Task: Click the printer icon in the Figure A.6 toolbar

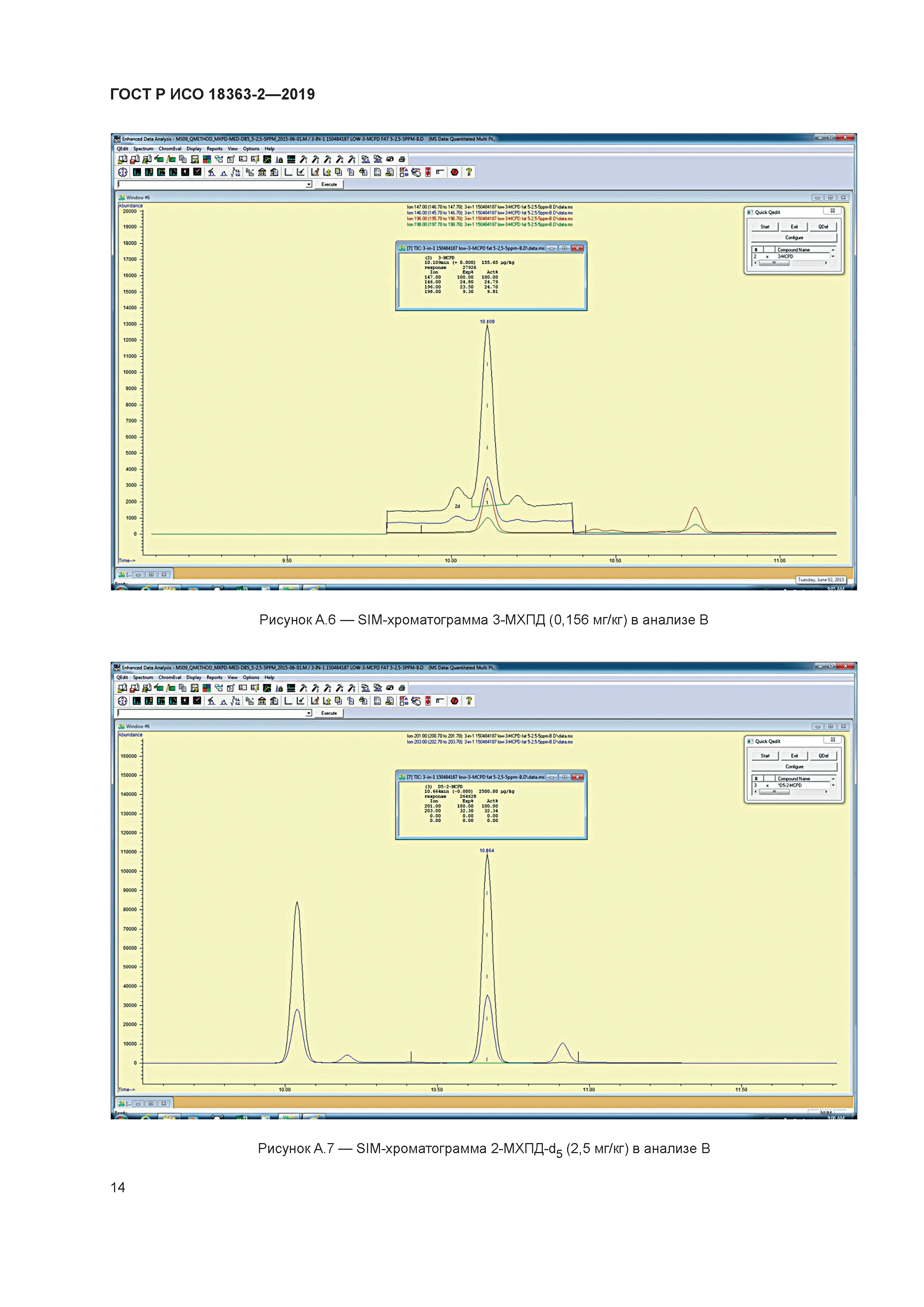Action: 402,159
